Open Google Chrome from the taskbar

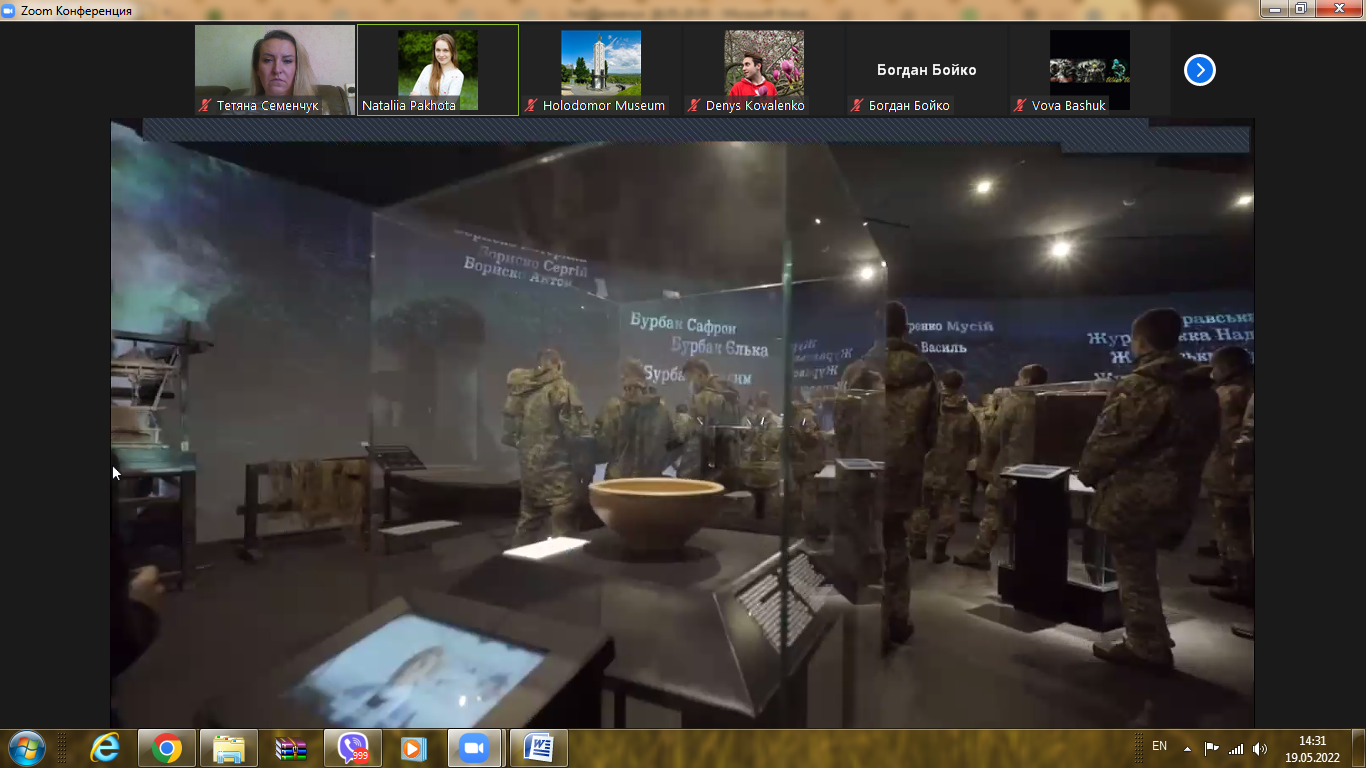(x=167, y=748)
